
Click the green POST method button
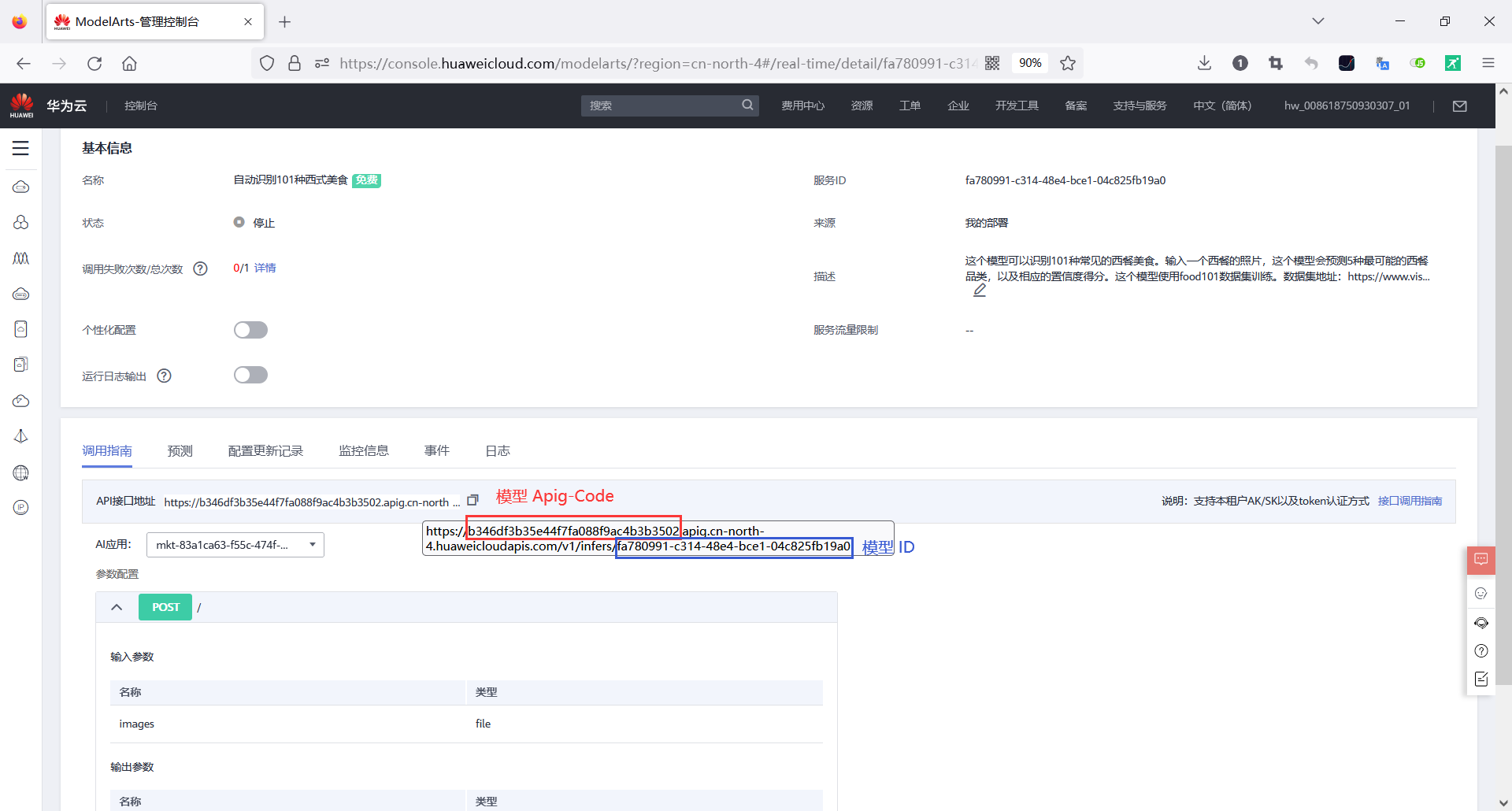[x=165, y=607]
